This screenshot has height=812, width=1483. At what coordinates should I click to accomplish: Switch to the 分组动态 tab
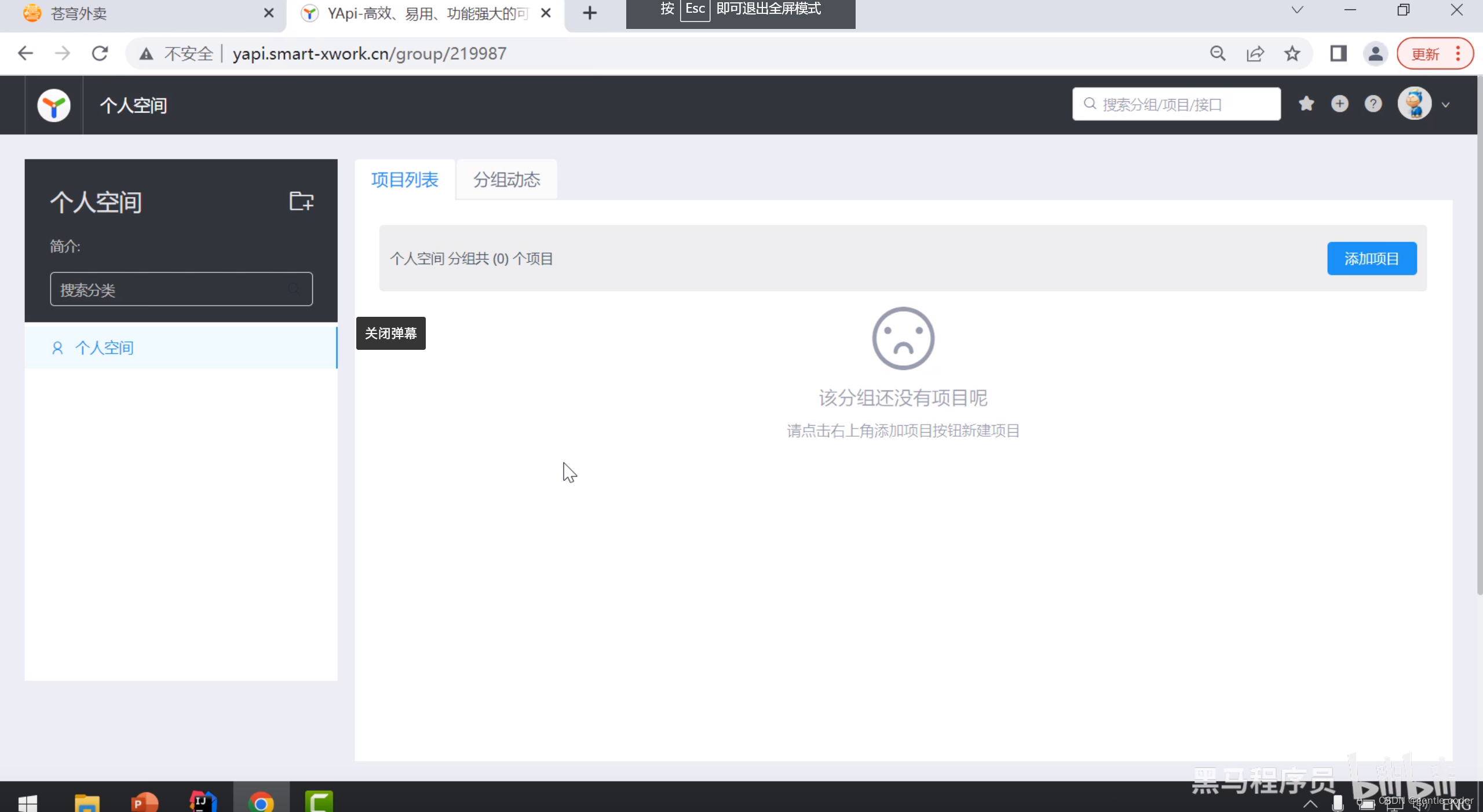click(x=506, y=180)
